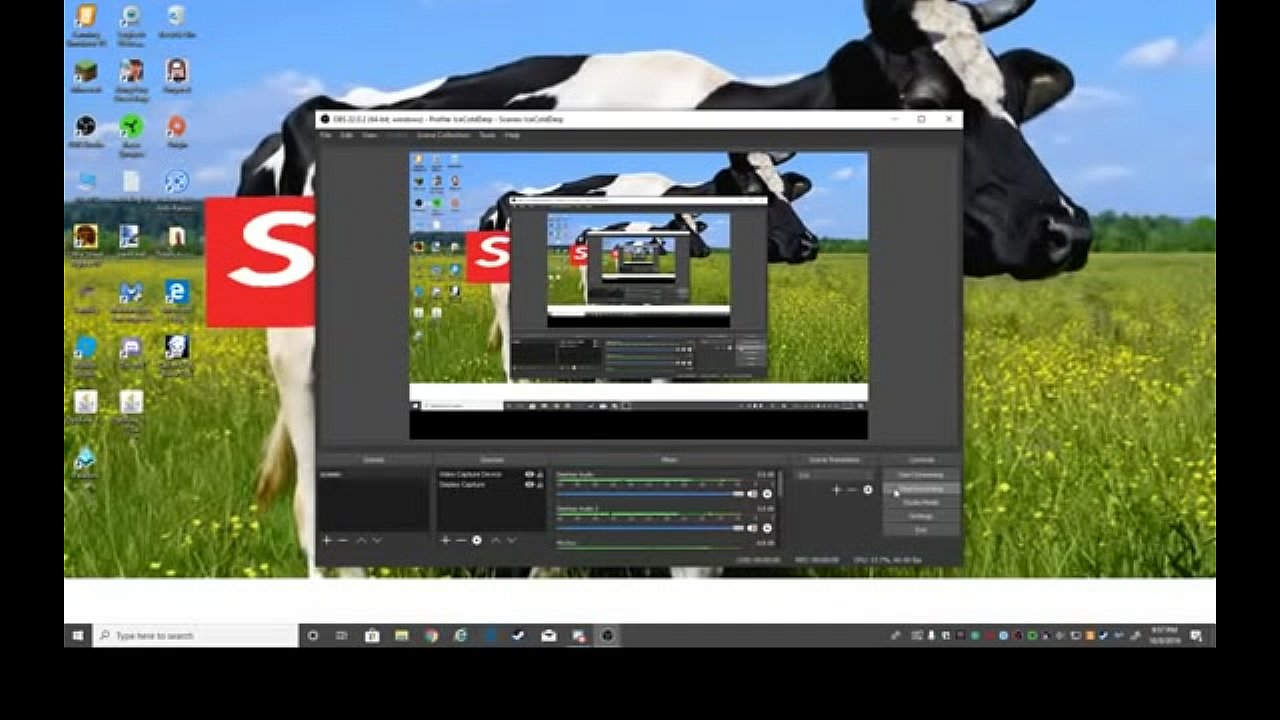Add a new source with the plus icon
This screenshot has width=1280, height=720.
(x=445, y=540)
